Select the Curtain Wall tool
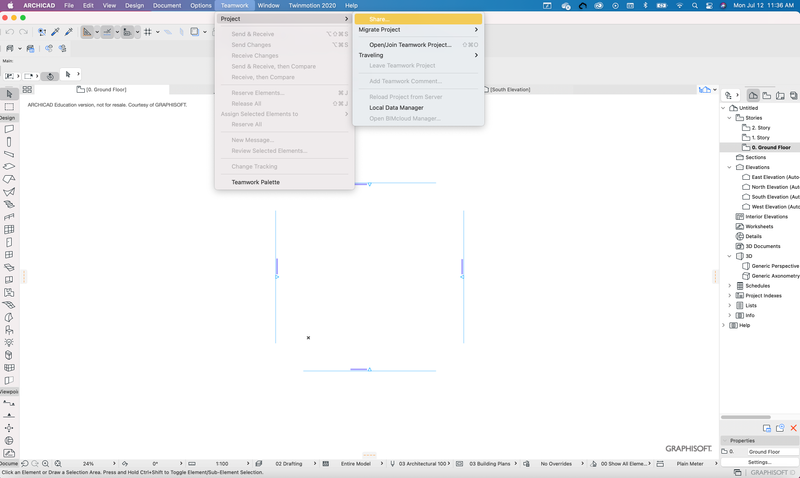 [9, 230]
